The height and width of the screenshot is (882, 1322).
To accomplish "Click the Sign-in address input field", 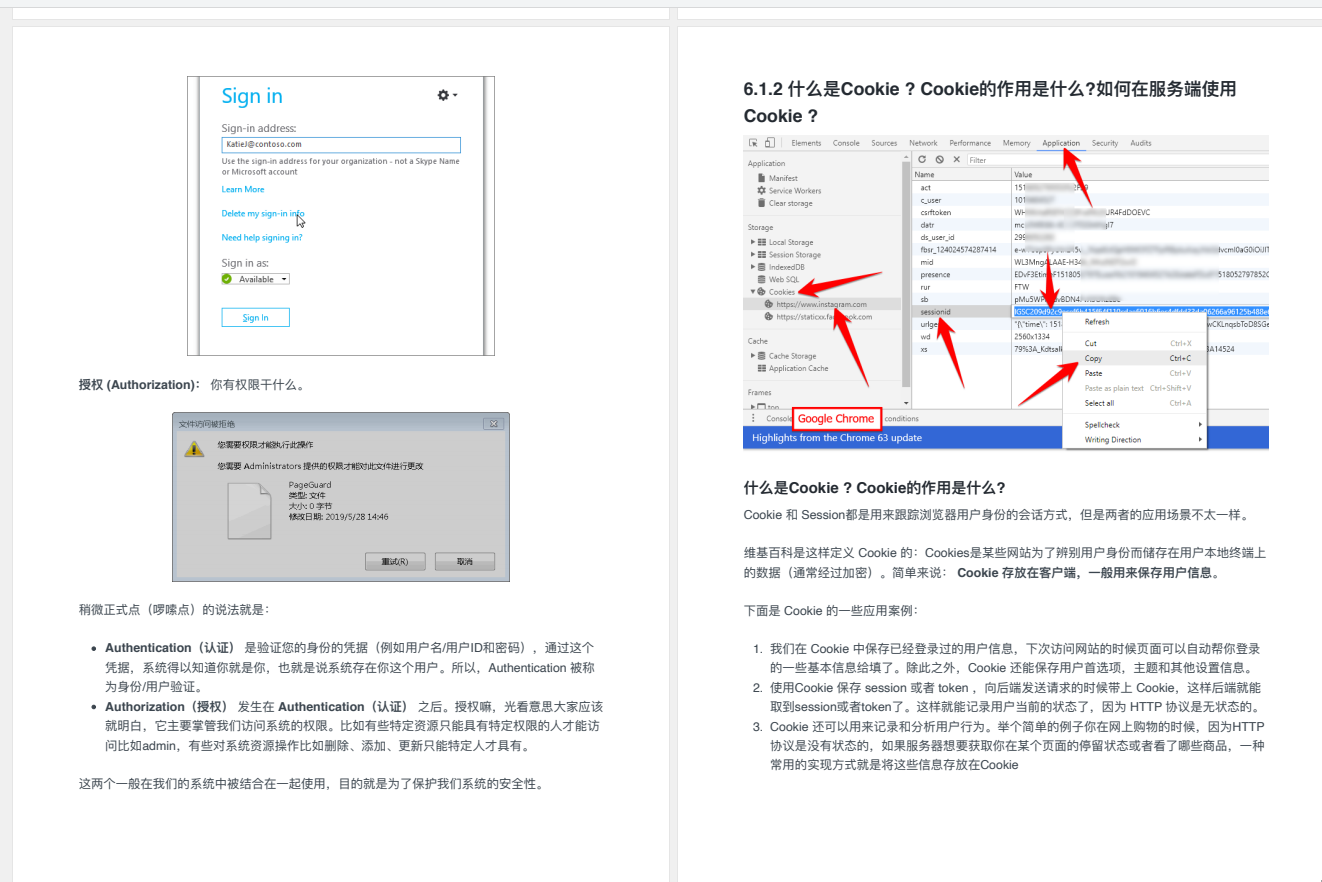I will click(x=341, y=144).
